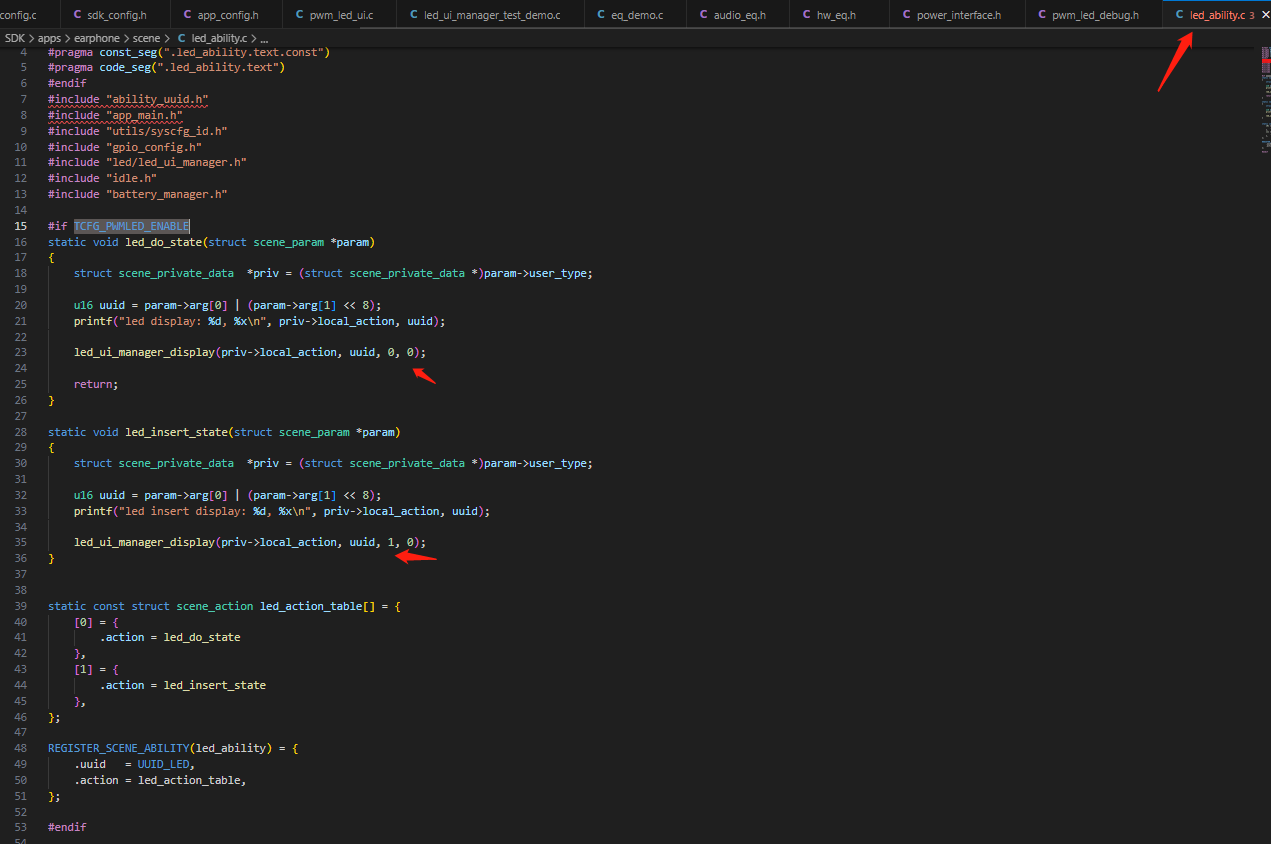The width and height of the screenshot is (1271, 844).
Task: Switch to the pwm_led_ui.c tab
Action: [339, 15]
